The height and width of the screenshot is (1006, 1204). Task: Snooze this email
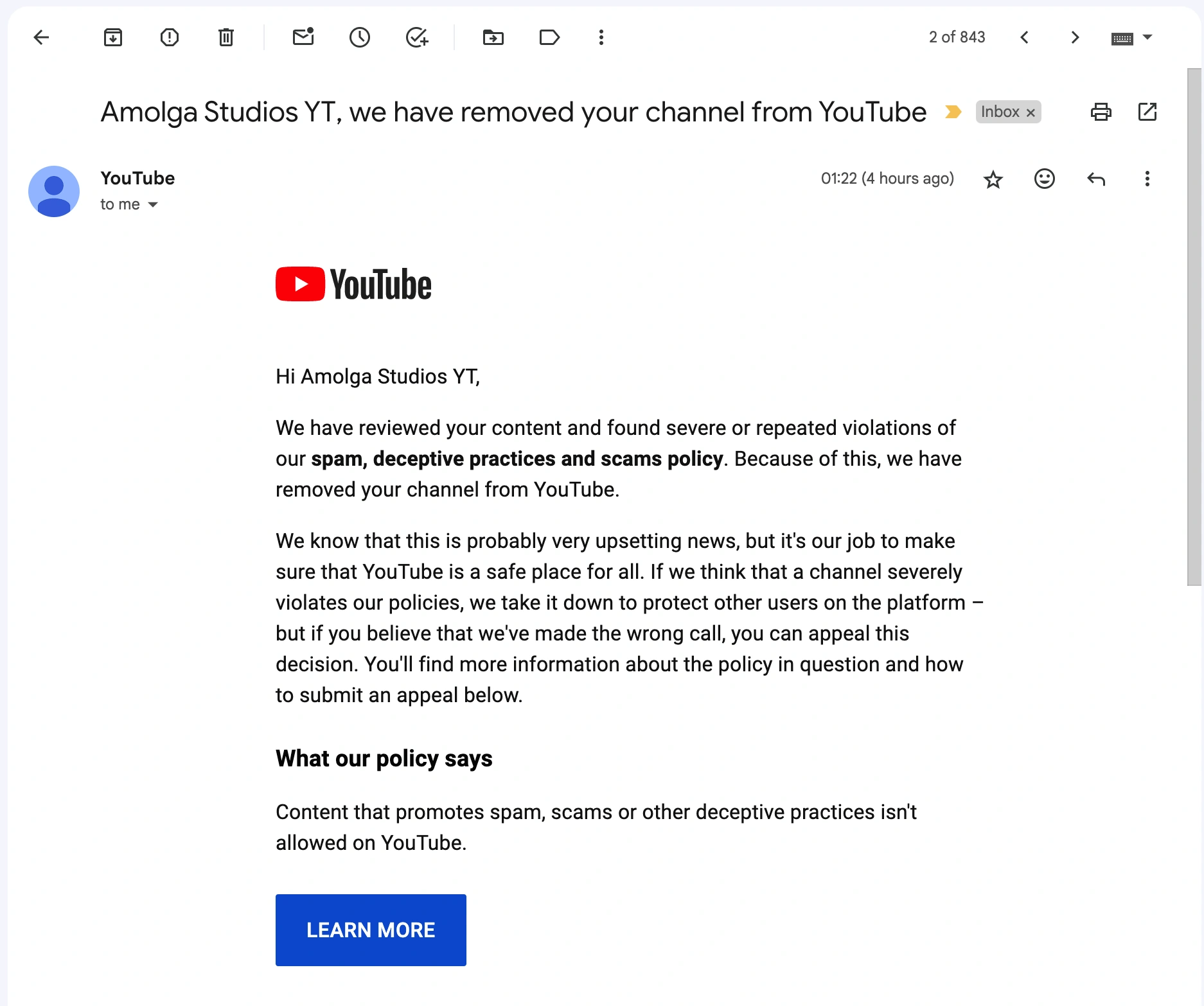(360, 37)
